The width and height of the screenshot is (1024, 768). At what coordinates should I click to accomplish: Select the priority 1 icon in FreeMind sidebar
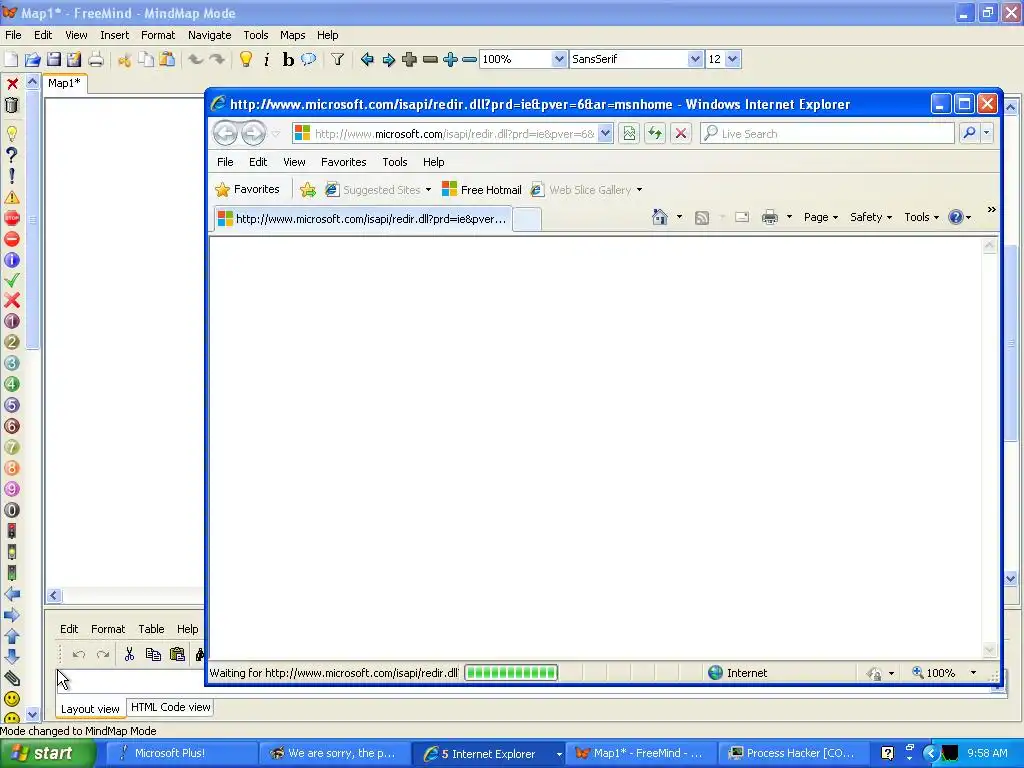tap(12, 321)
